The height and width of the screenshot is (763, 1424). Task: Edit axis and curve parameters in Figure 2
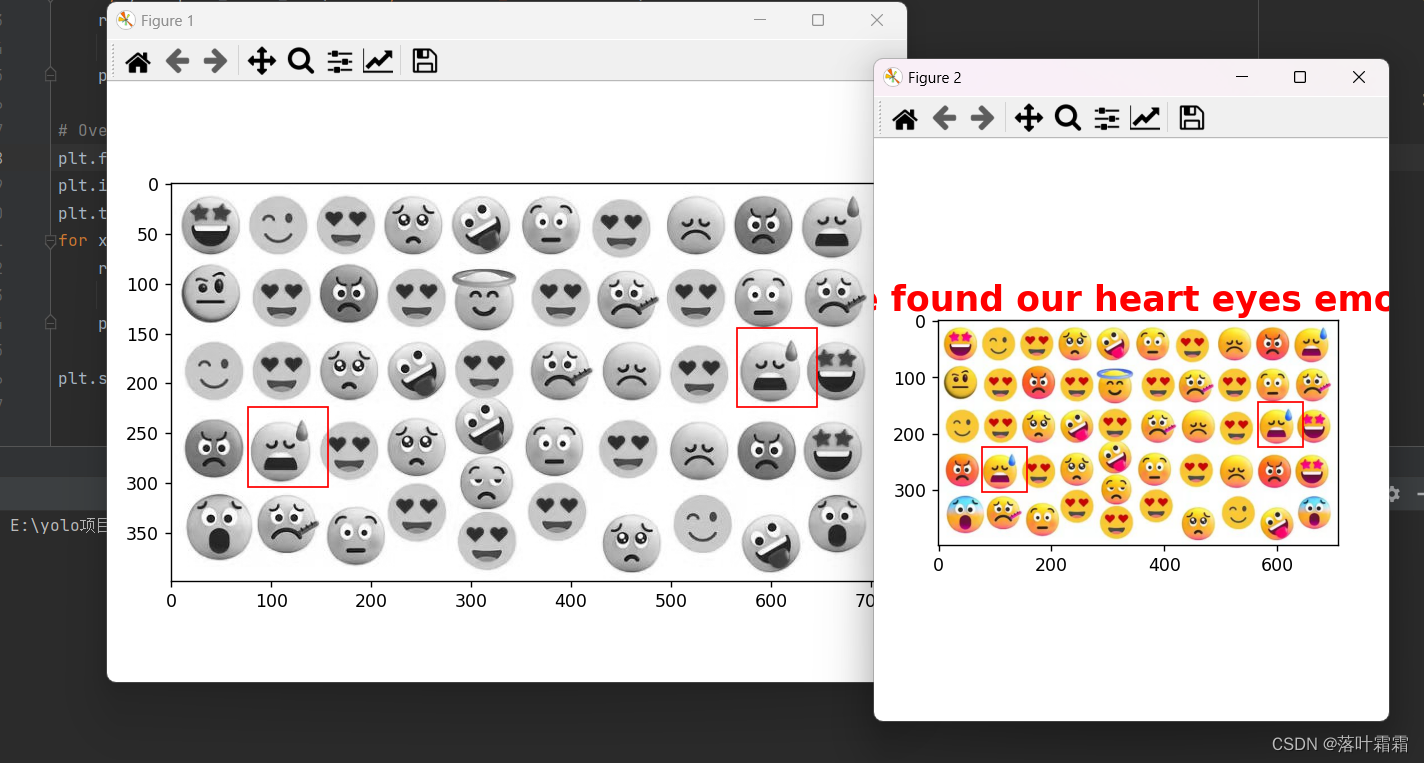tap(1145, 119)
